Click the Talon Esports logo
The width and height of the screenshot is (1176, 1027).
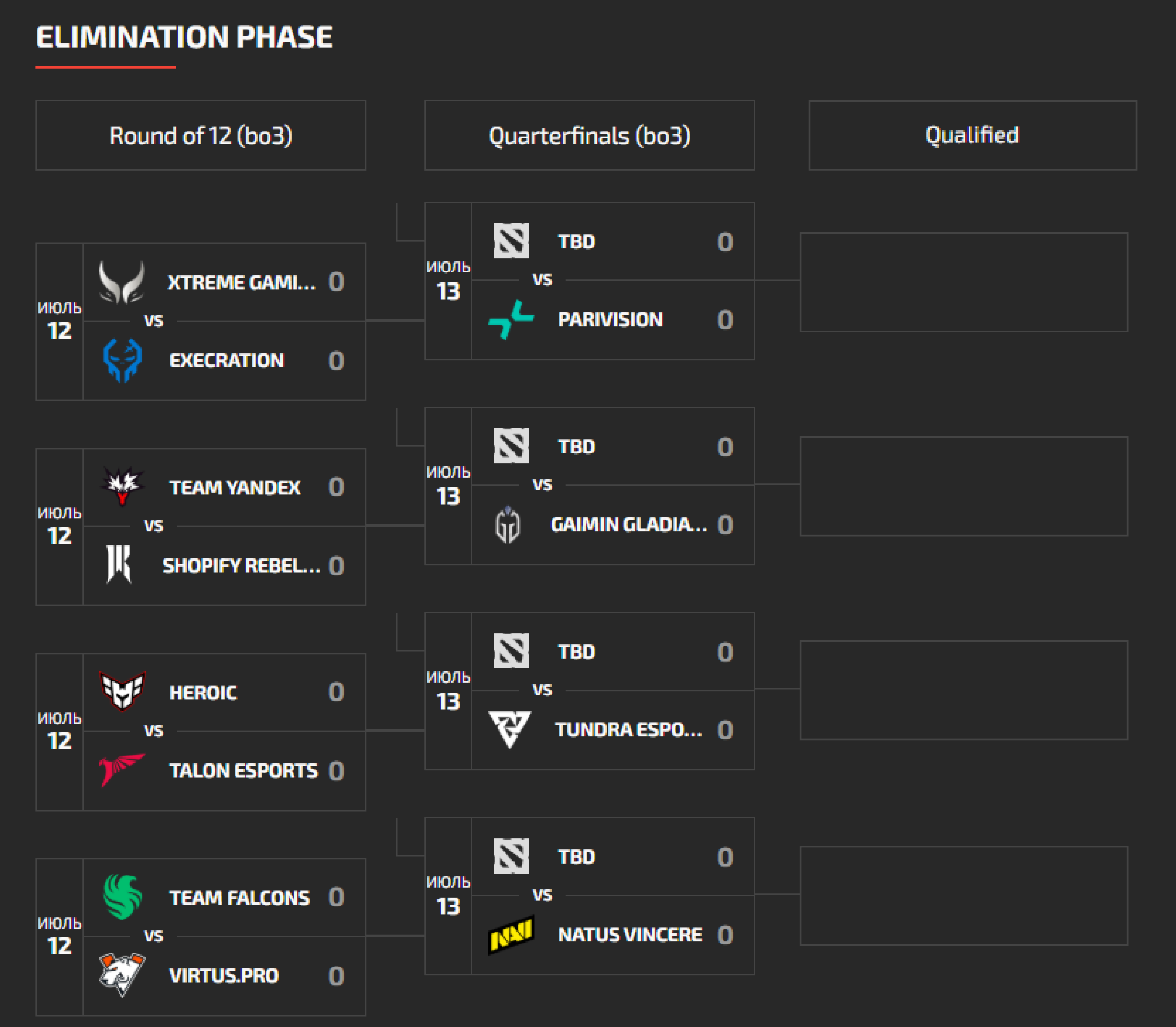coord(121,770)
